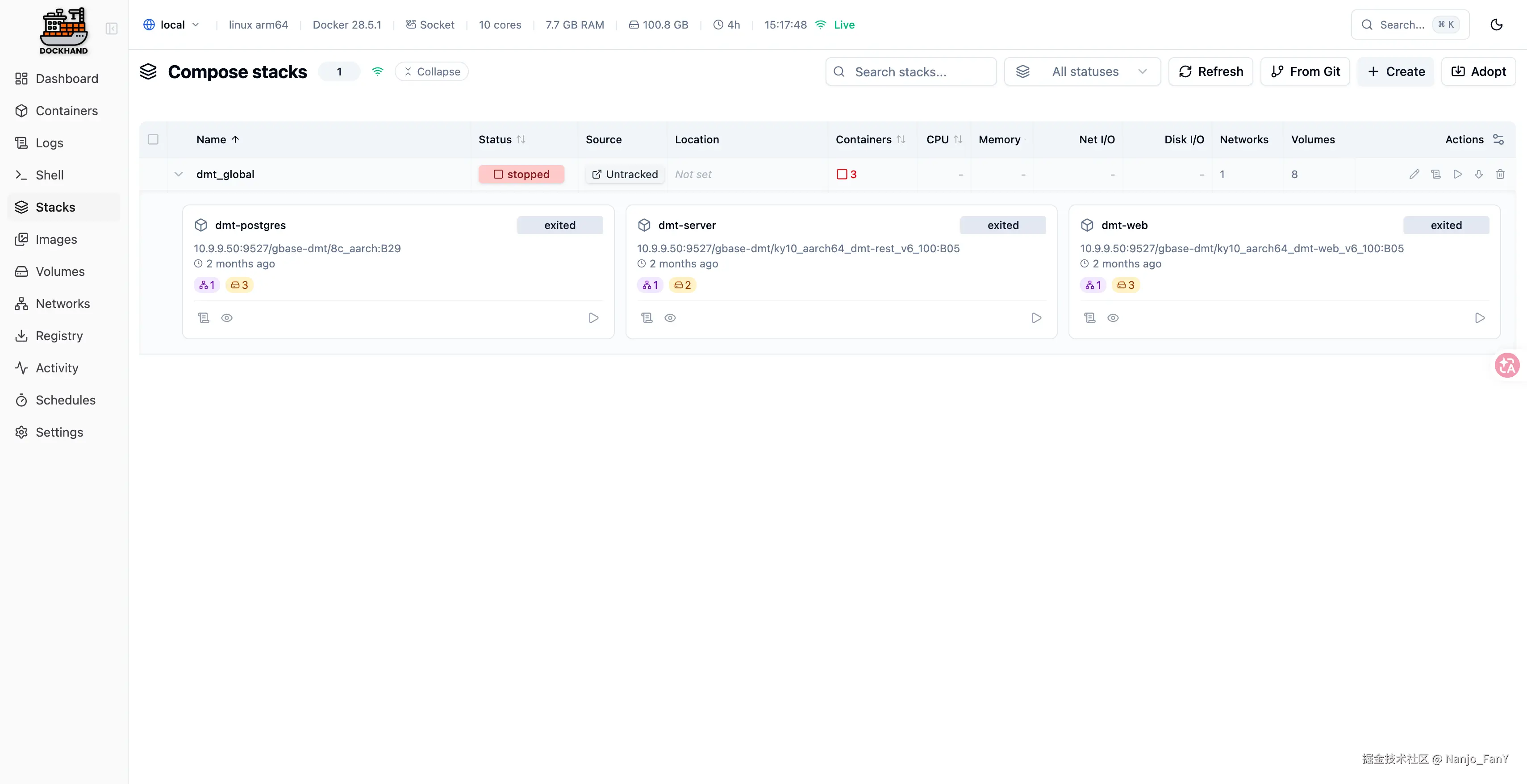Start the dmt_global stack with play icon
The width and height of the screenshot is (1527, 784).
point(1458,174)
